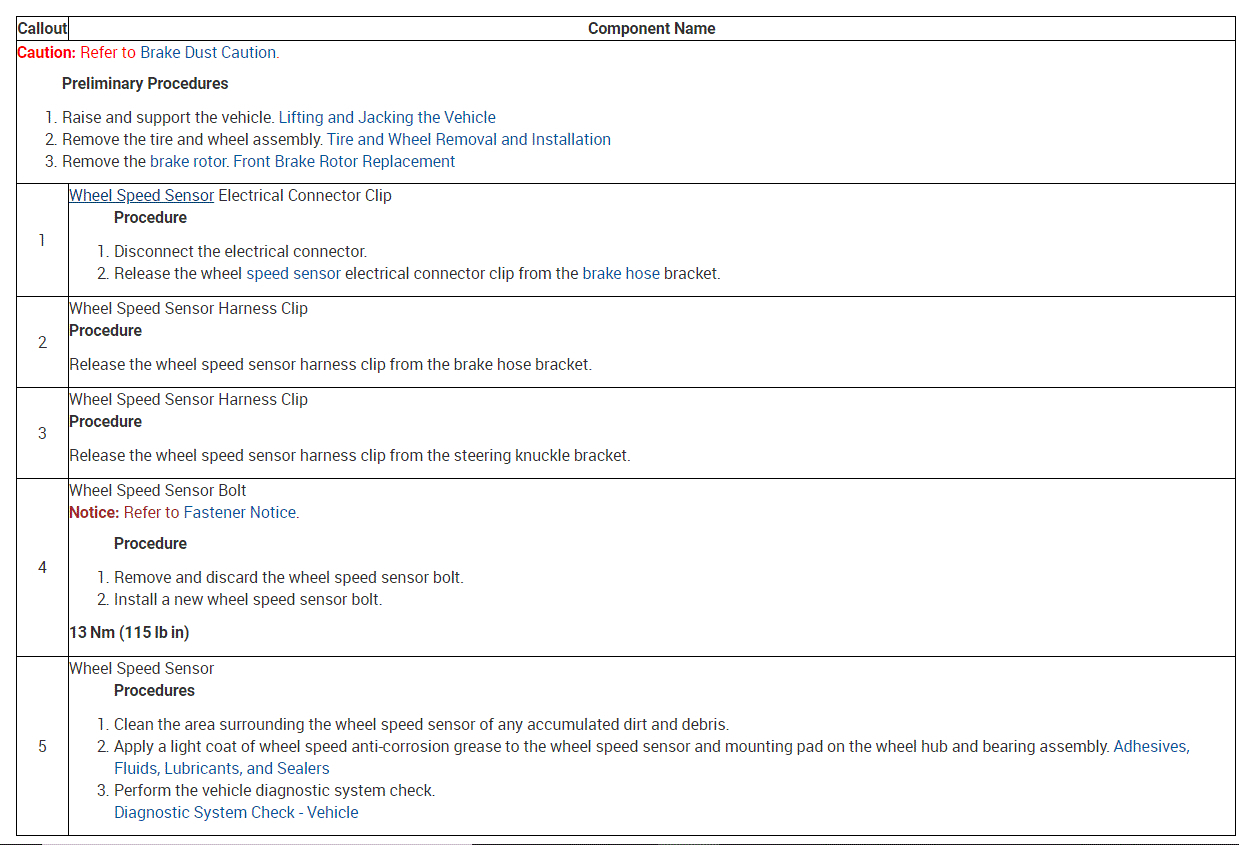Click callout number 4 cell
The height and width of the screenshot is (845, 1239).
pyautogui.click(x=42, y=567)
